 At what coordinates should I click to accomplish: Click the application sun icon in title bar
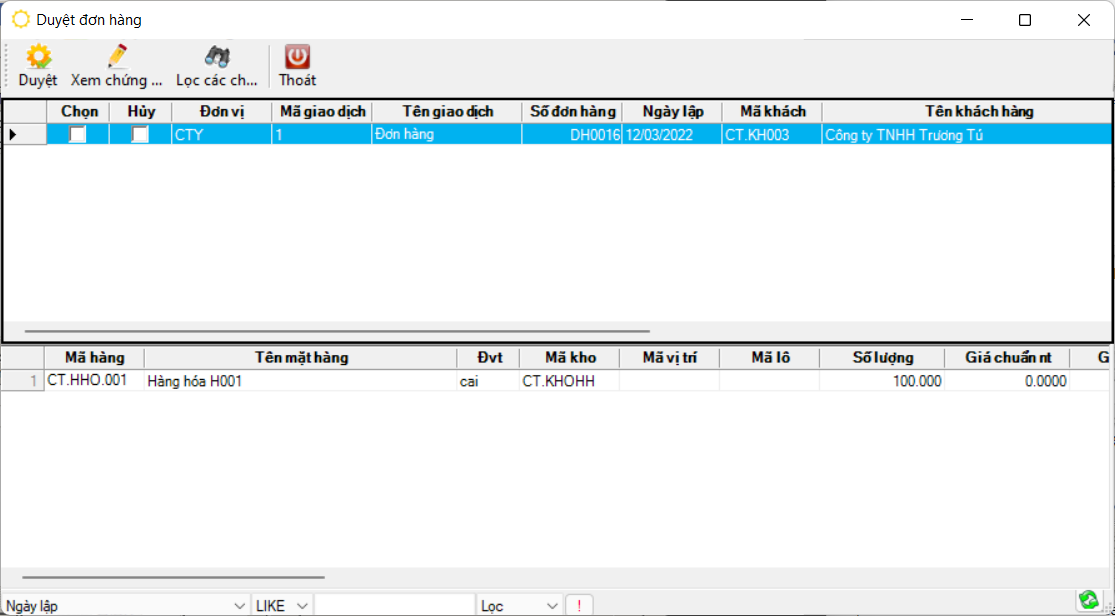point(20,20)
